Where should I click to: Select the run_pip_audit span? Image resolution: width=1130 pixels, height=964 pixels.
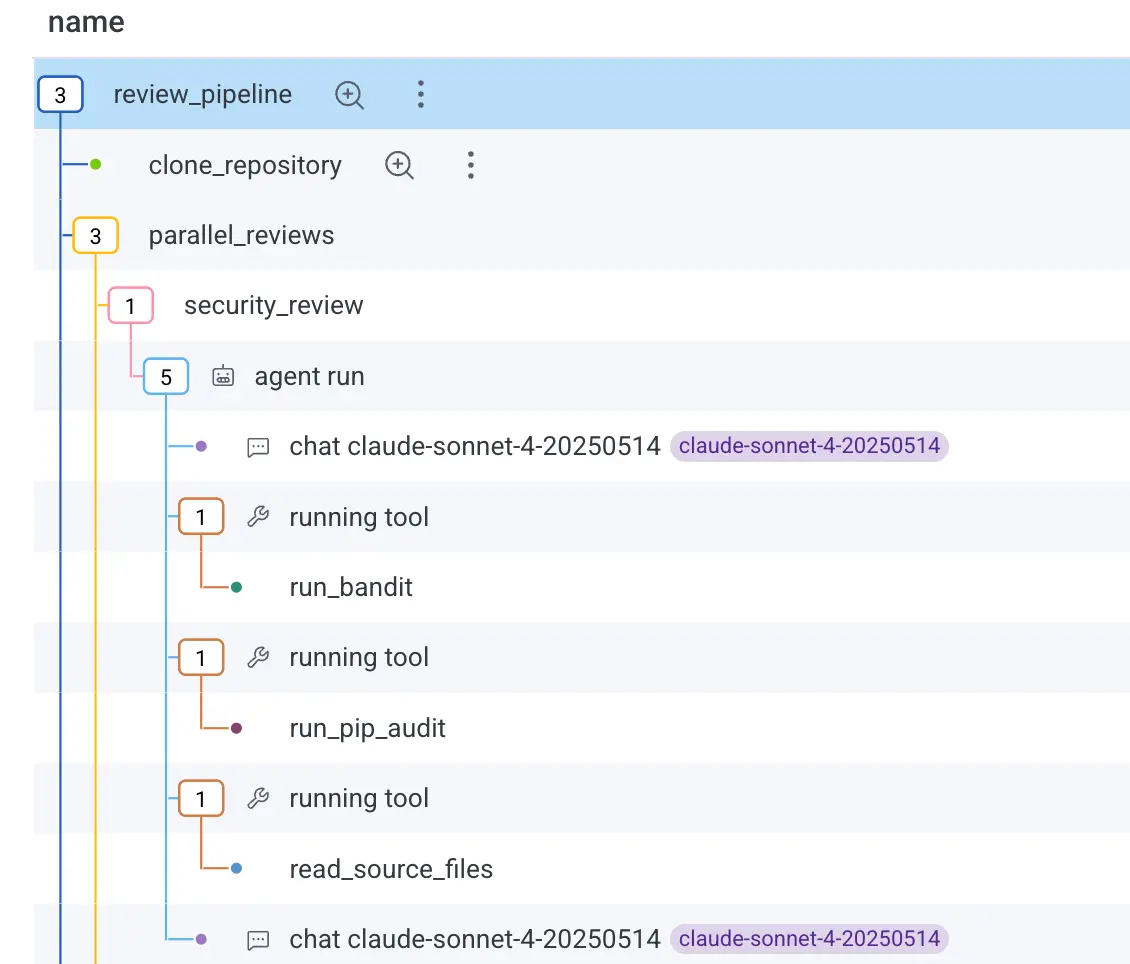point(367,728)
